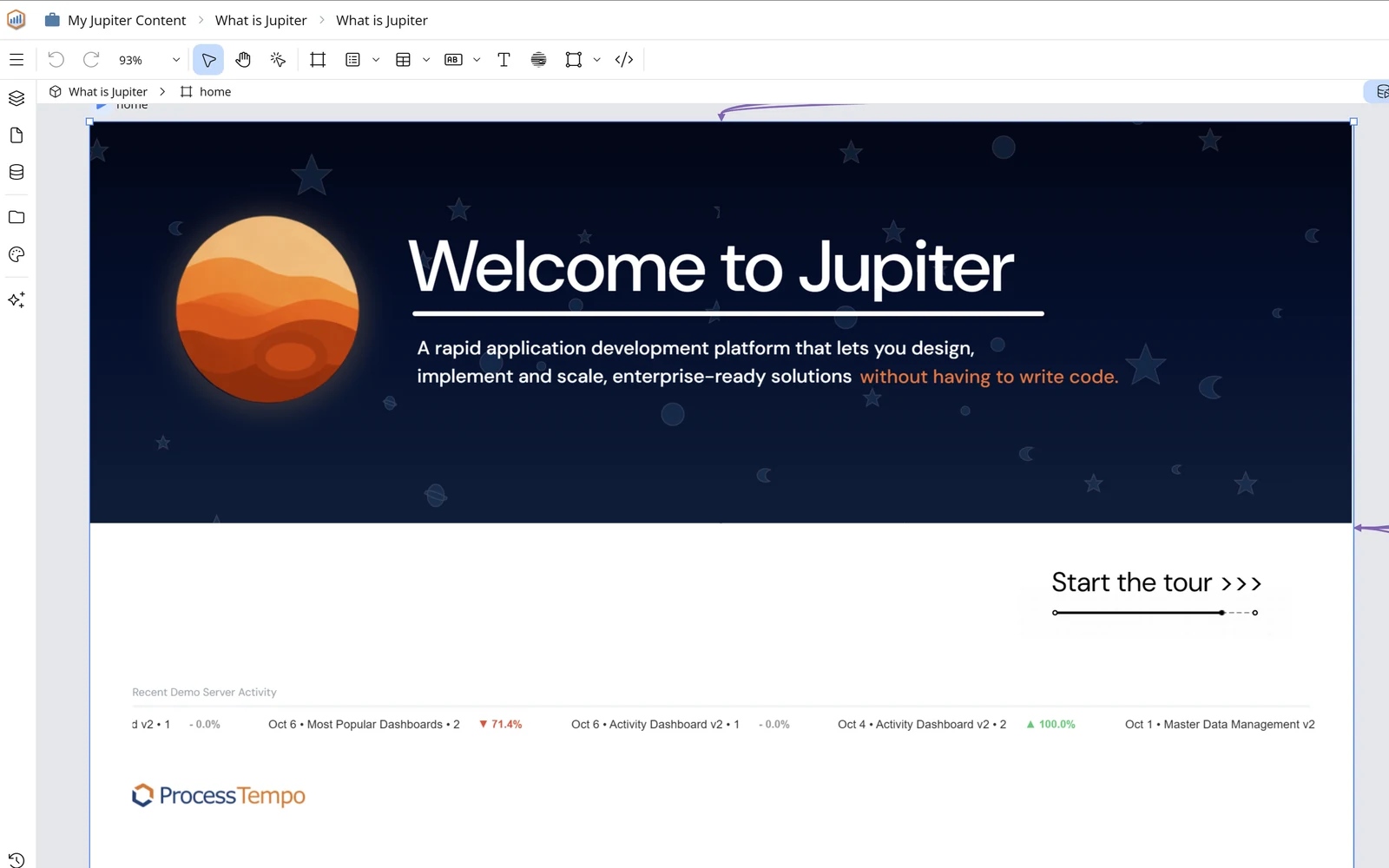Viewport: 1389px width, 868px height.
Task: Select the Text tool
Action: coord(504,60)
